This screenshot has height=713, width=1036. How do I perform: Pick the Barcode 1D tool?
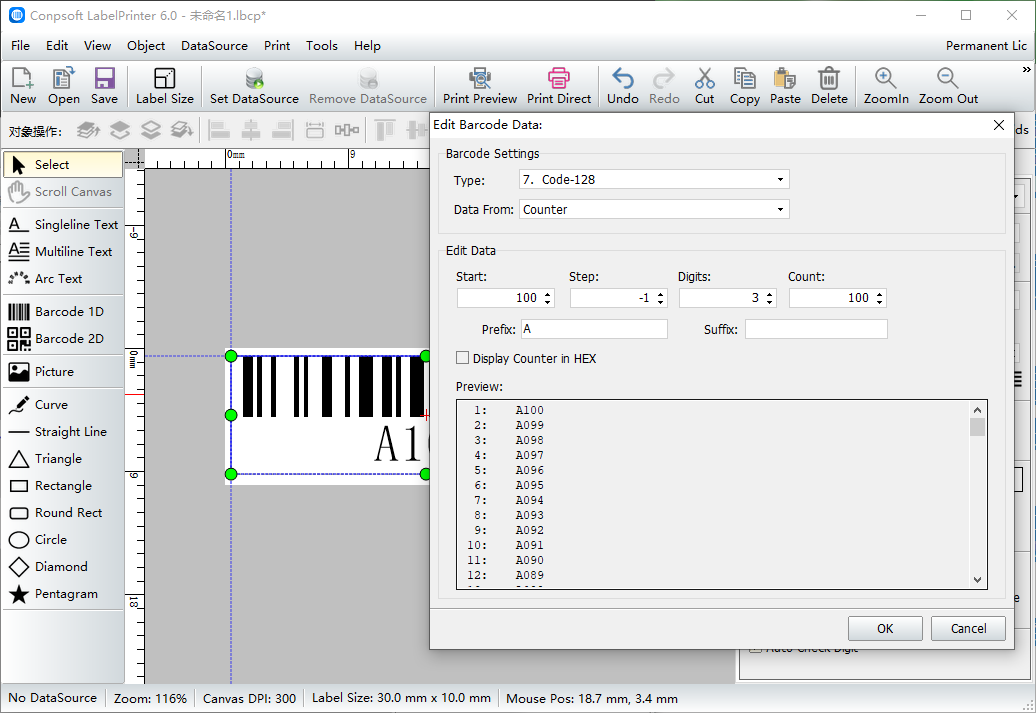[63, 312]
